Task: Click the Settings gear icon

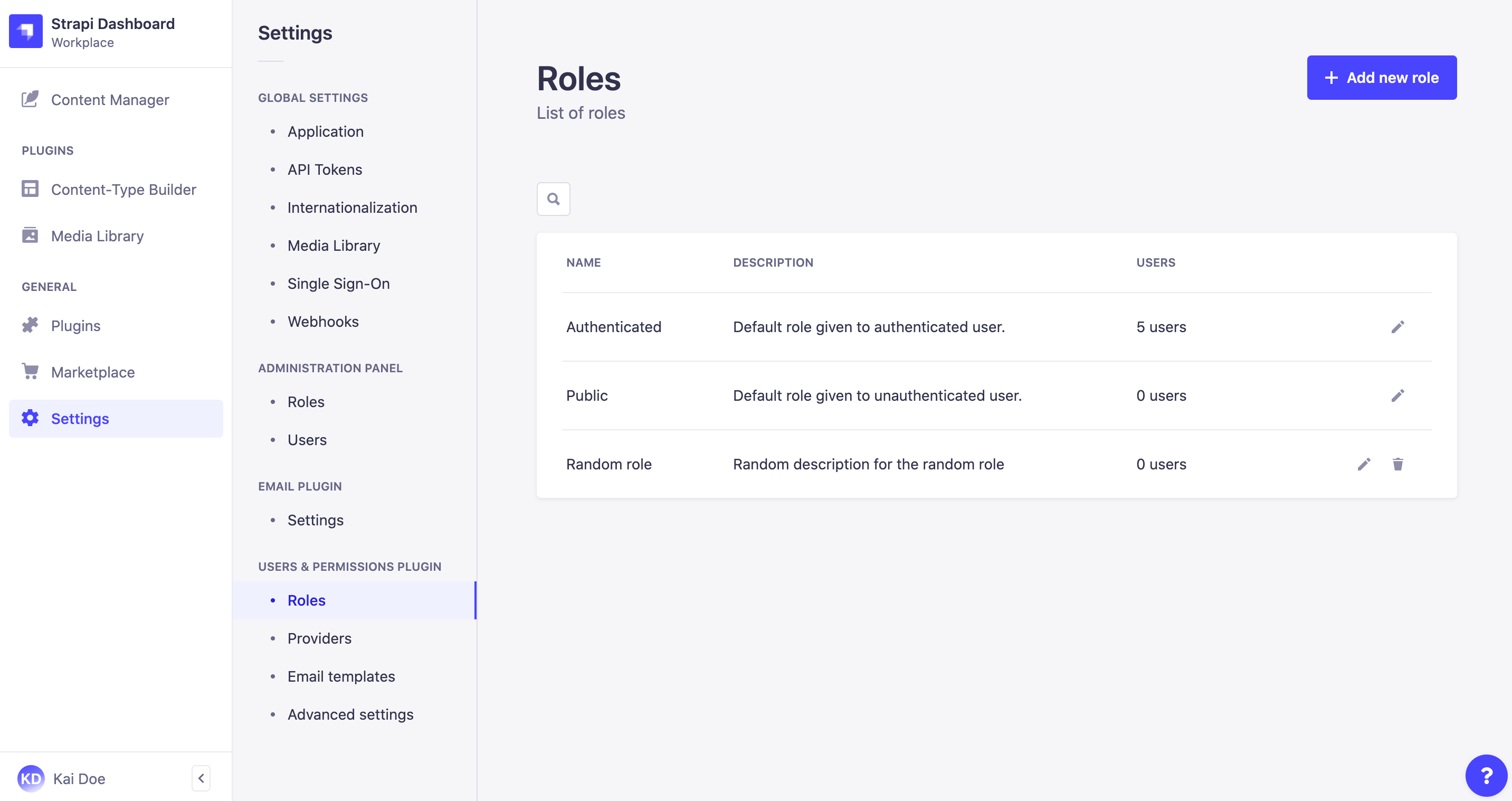Action: 30,418
